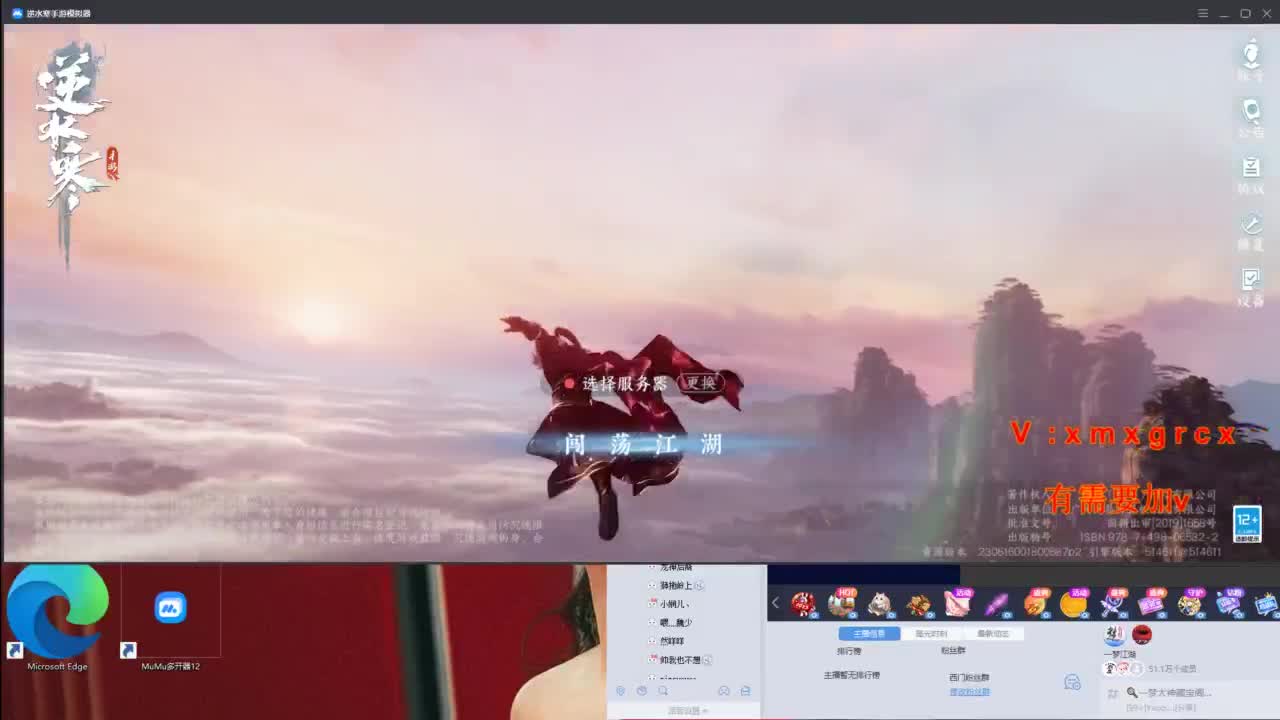
Task: Click the 一梦江湖 name text
Action: pos(1119,654)
